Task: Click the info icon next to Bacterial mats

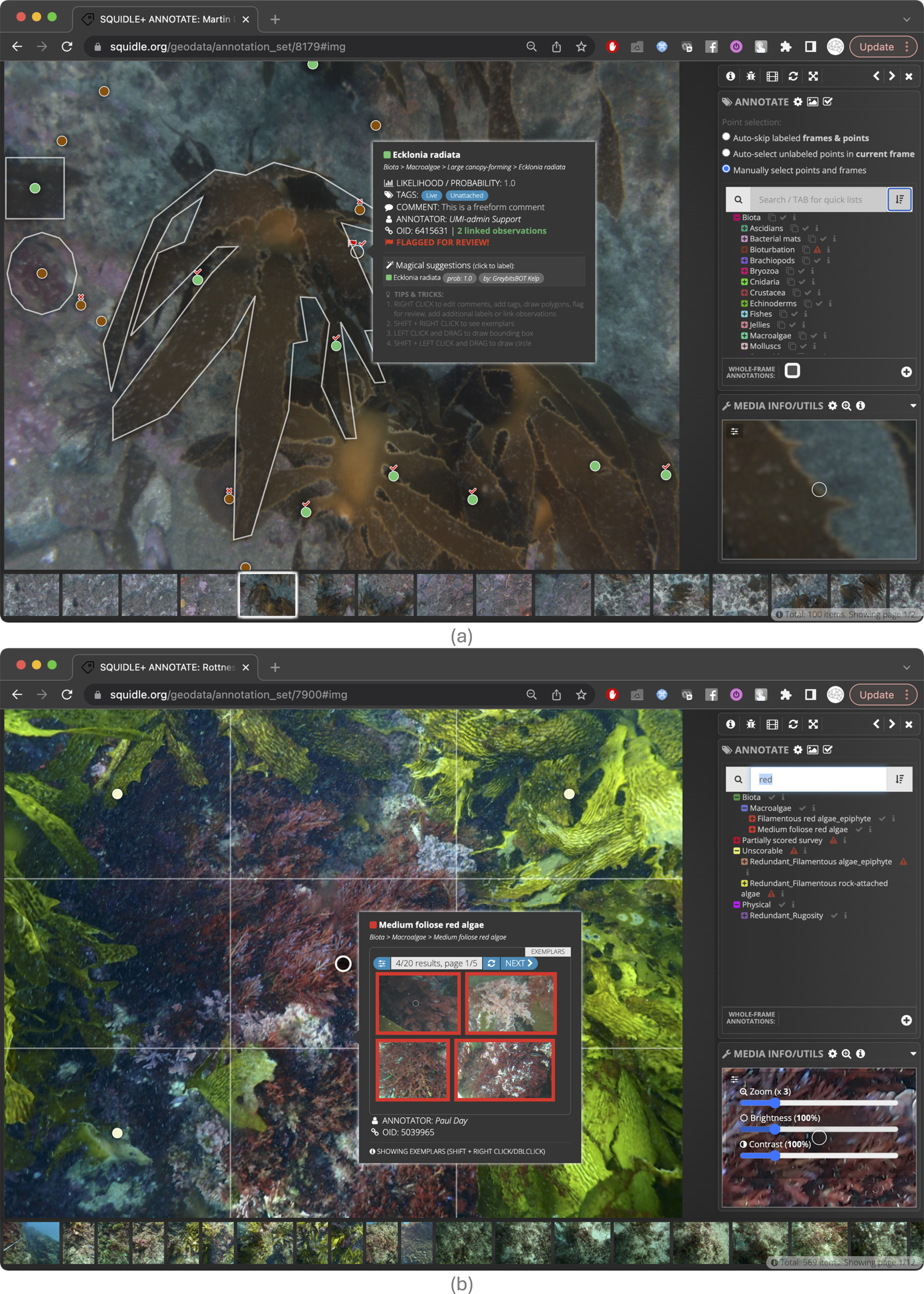Action: click(834, 239)
